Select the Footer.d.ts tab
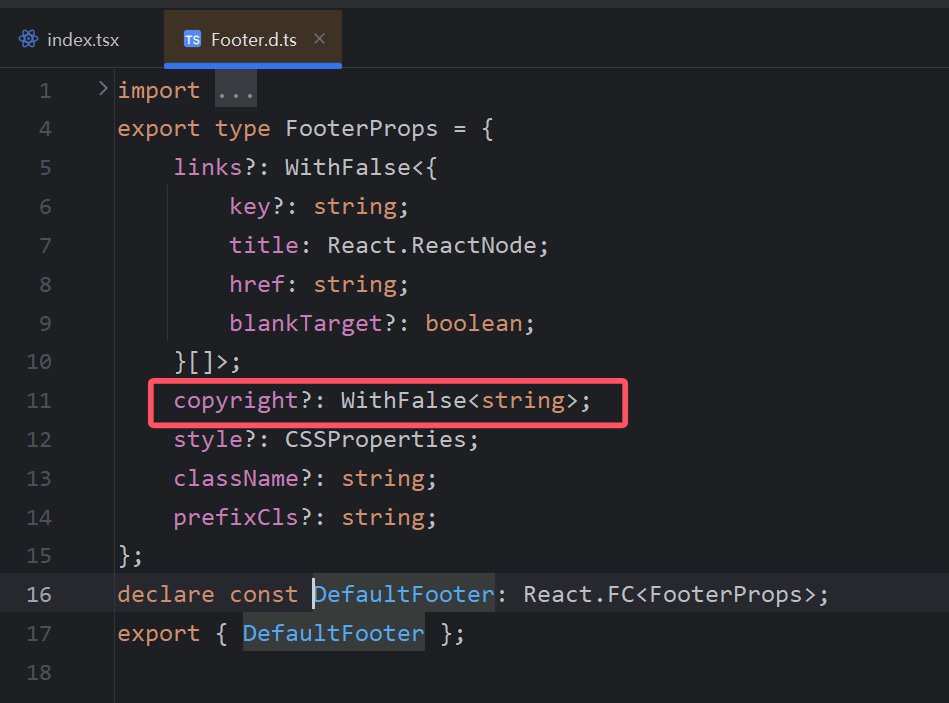 tap(253, 39)
